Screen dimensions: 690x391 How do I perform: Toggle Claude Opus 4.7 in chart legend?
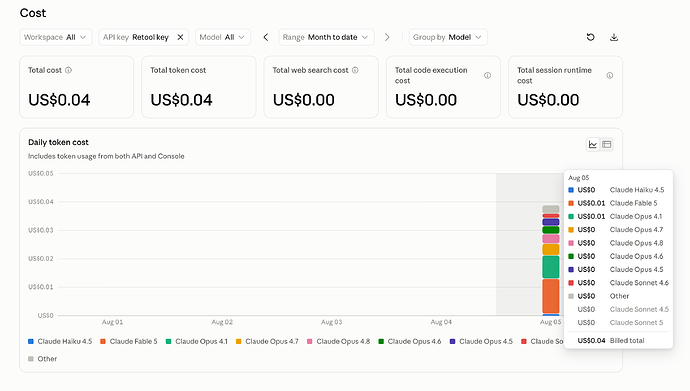pyautogui.click(x=267, y=341)
